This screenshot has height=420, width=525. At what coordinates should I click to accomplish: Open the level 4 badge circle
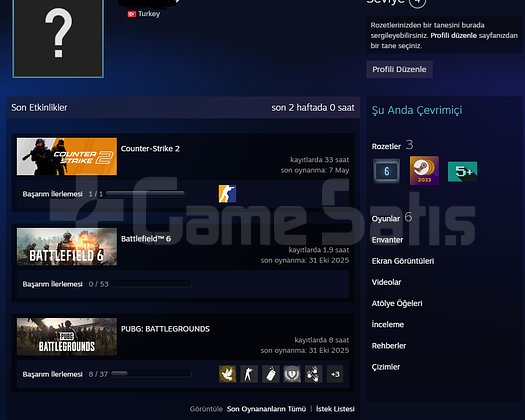pyautogui.click(x=418, y=3)
